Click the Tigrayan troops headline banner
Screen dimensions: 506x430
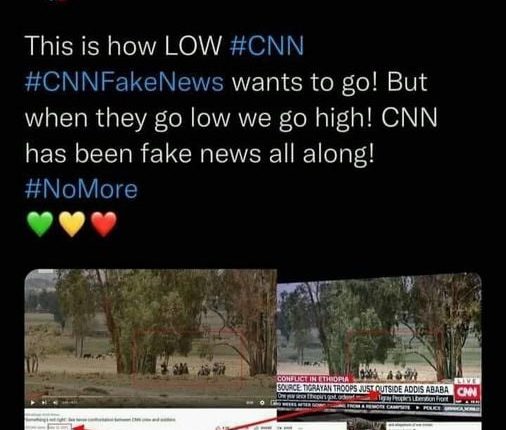click(363, 389)
